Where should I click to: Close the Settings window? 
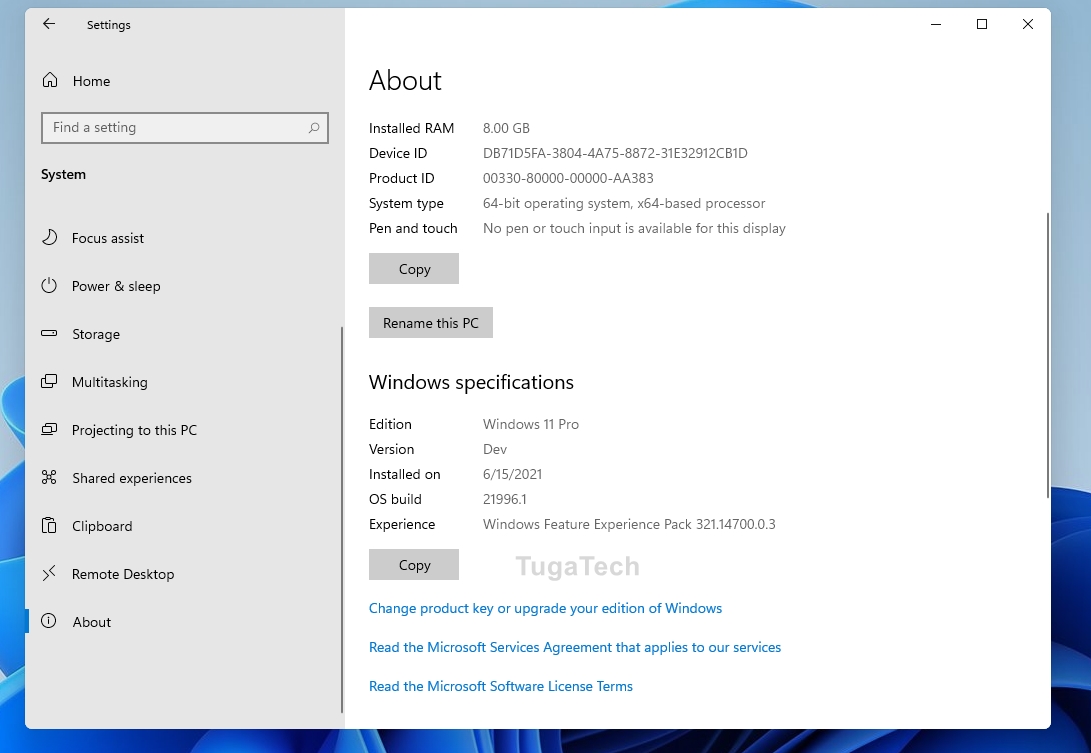coord(1028,24)
